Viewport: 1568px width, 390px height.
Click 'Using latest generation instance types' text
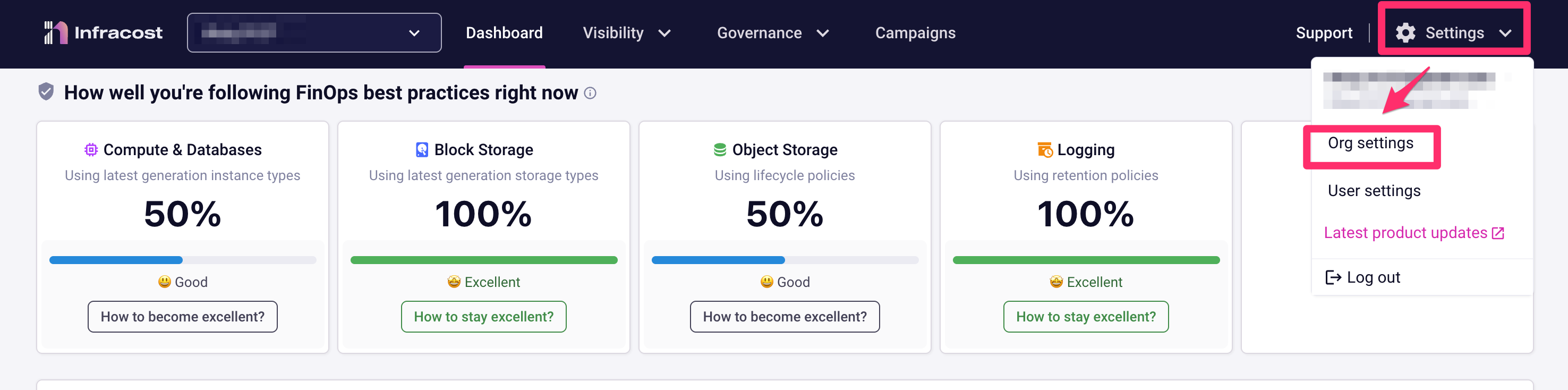[183, 176]
